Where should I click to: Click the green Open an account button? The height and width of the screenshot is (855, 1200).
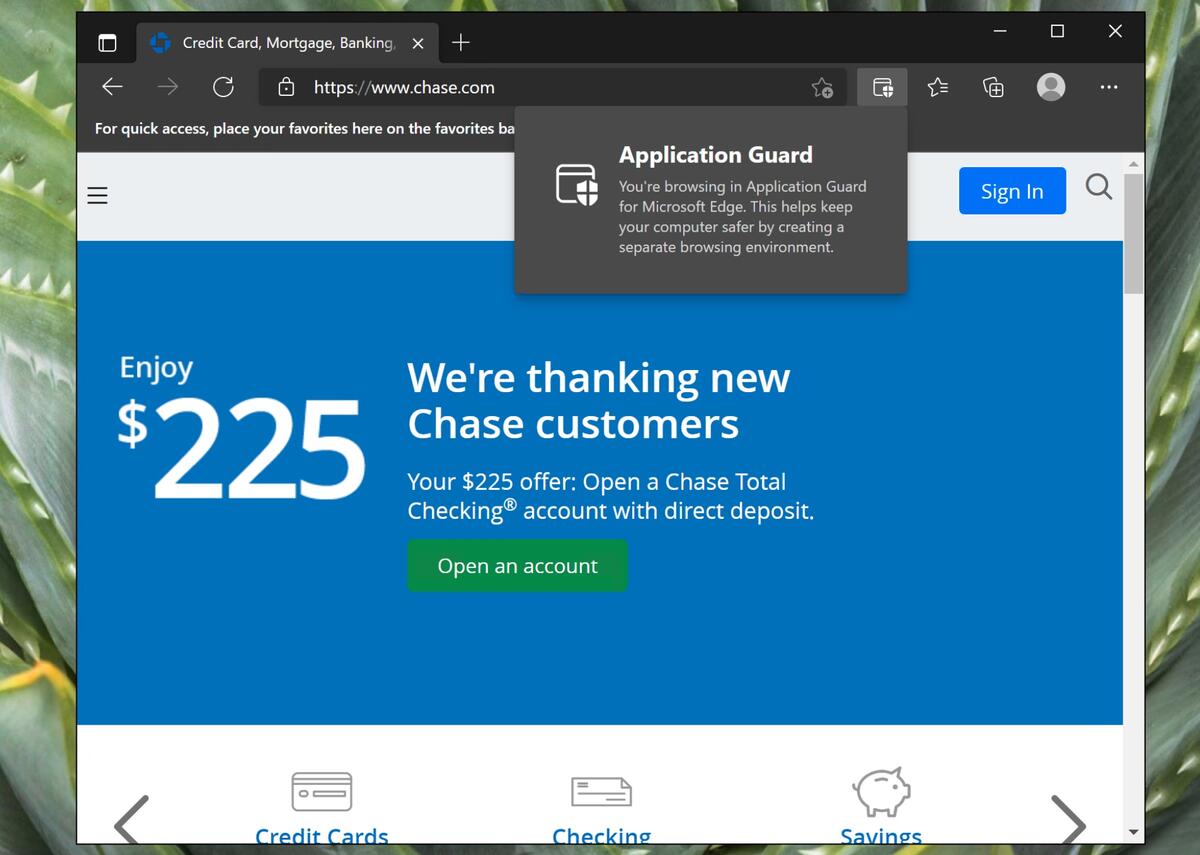517,566
